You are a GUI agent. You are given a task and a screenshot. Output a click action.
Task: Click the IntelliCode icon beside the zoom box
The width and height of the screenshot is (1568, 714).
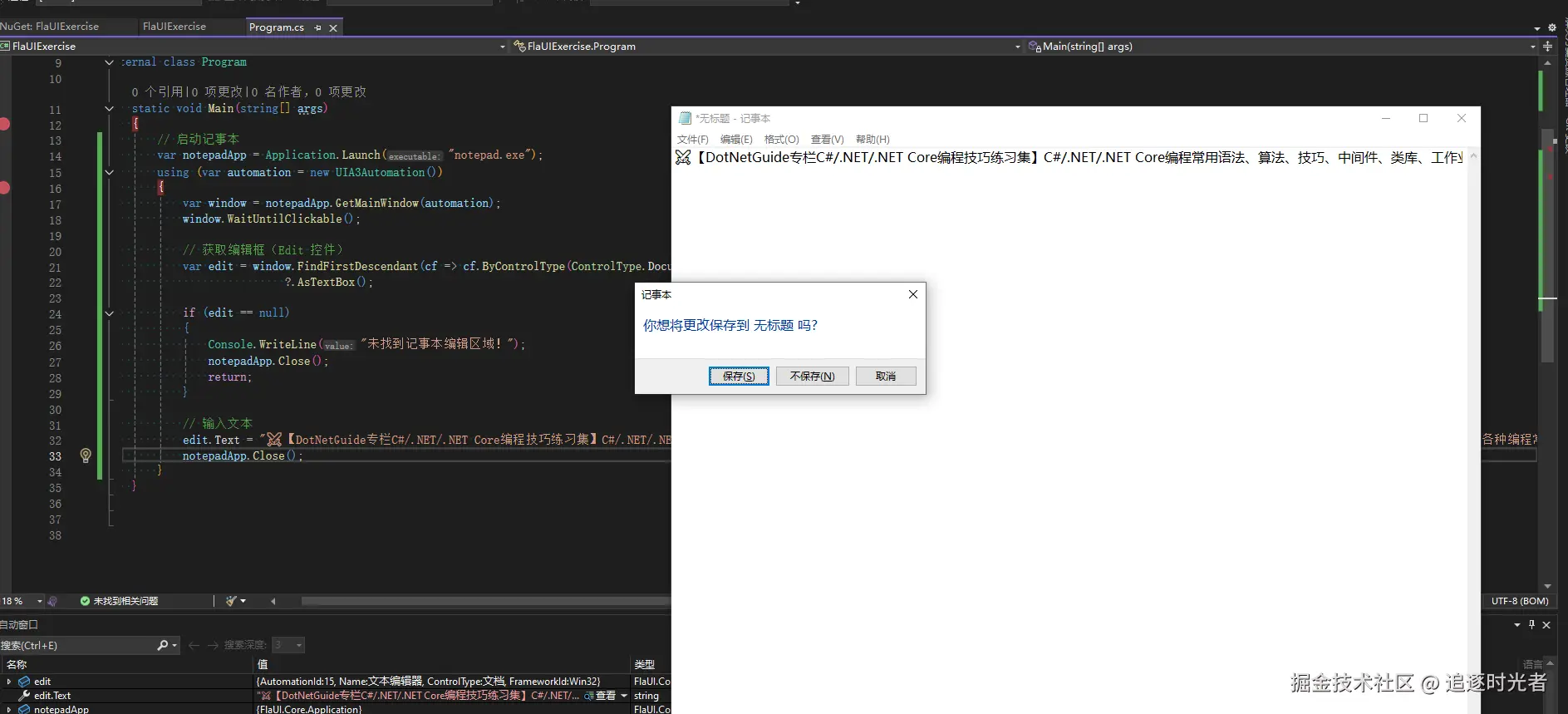point(52,601)
